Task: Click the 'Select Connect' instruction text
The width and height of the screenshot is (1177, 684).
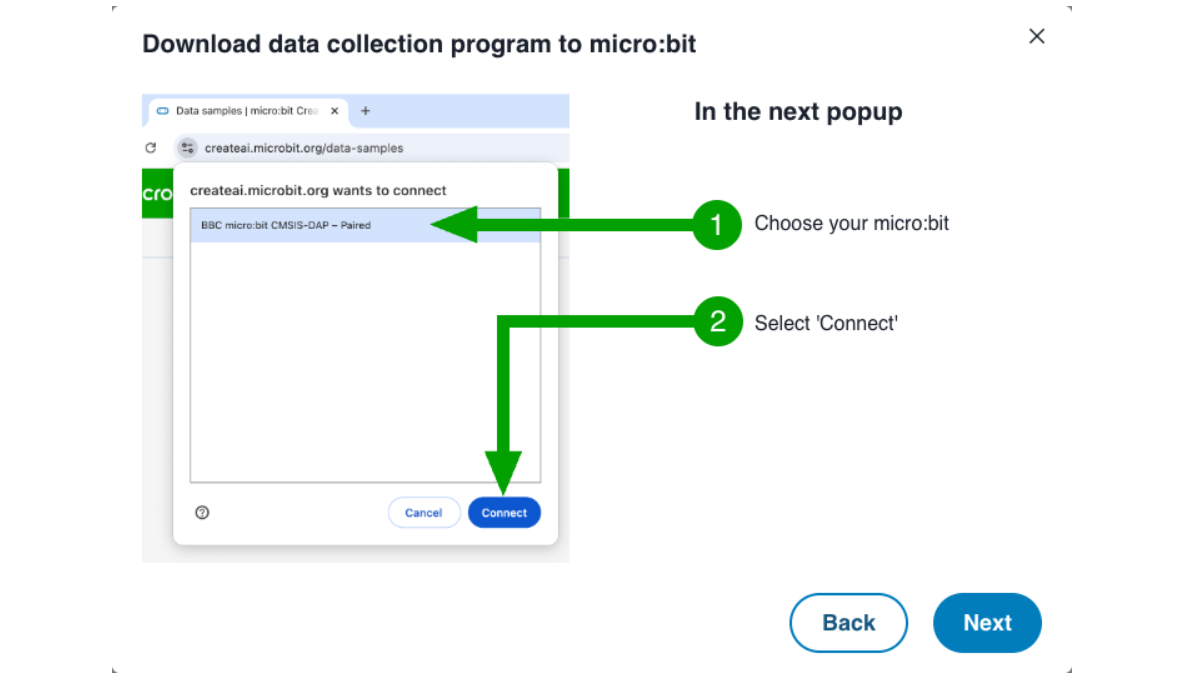Action: tap(826, 323)
